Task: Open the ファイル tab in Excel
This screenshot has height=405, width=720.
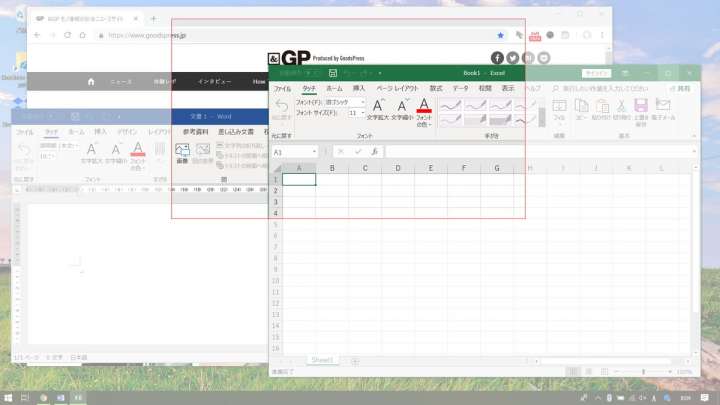Action: pos(282,88)
